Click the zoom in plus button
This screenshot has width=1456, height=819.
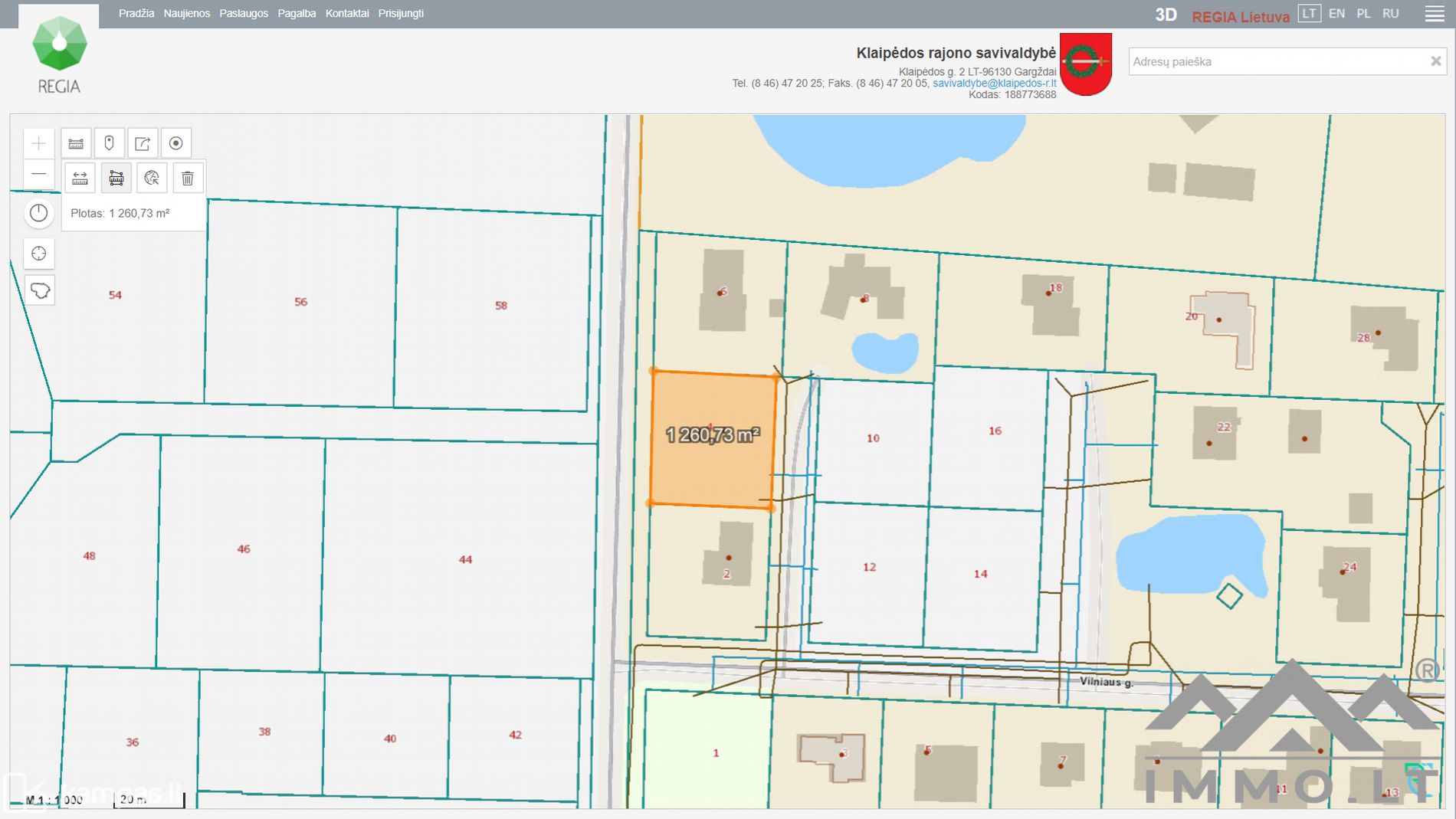click(x=39, y=143)
